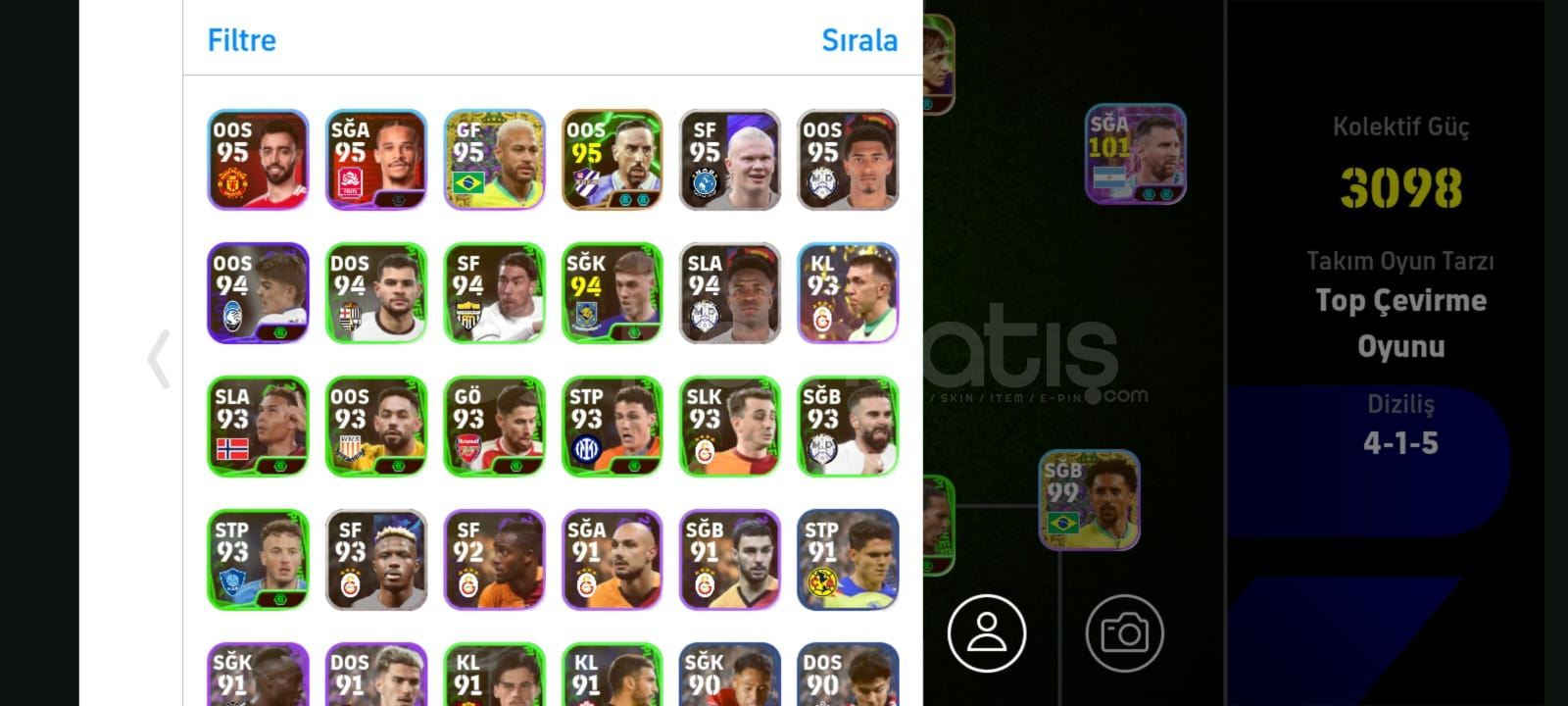Open the Sırala sort menu
This screenshot has width=1568, height=706.
(859, 40)
